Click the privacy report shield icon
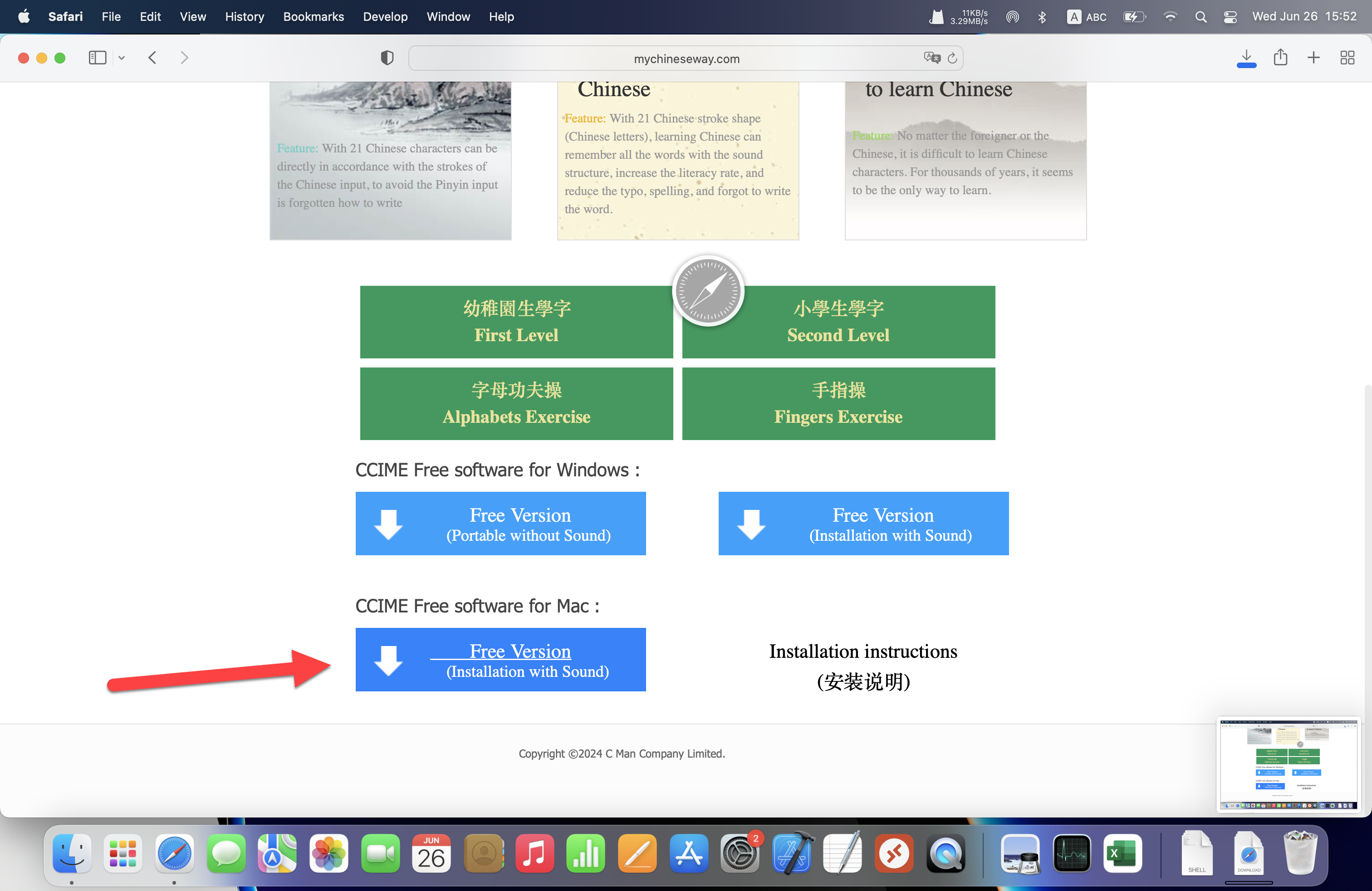 point(387,58)
